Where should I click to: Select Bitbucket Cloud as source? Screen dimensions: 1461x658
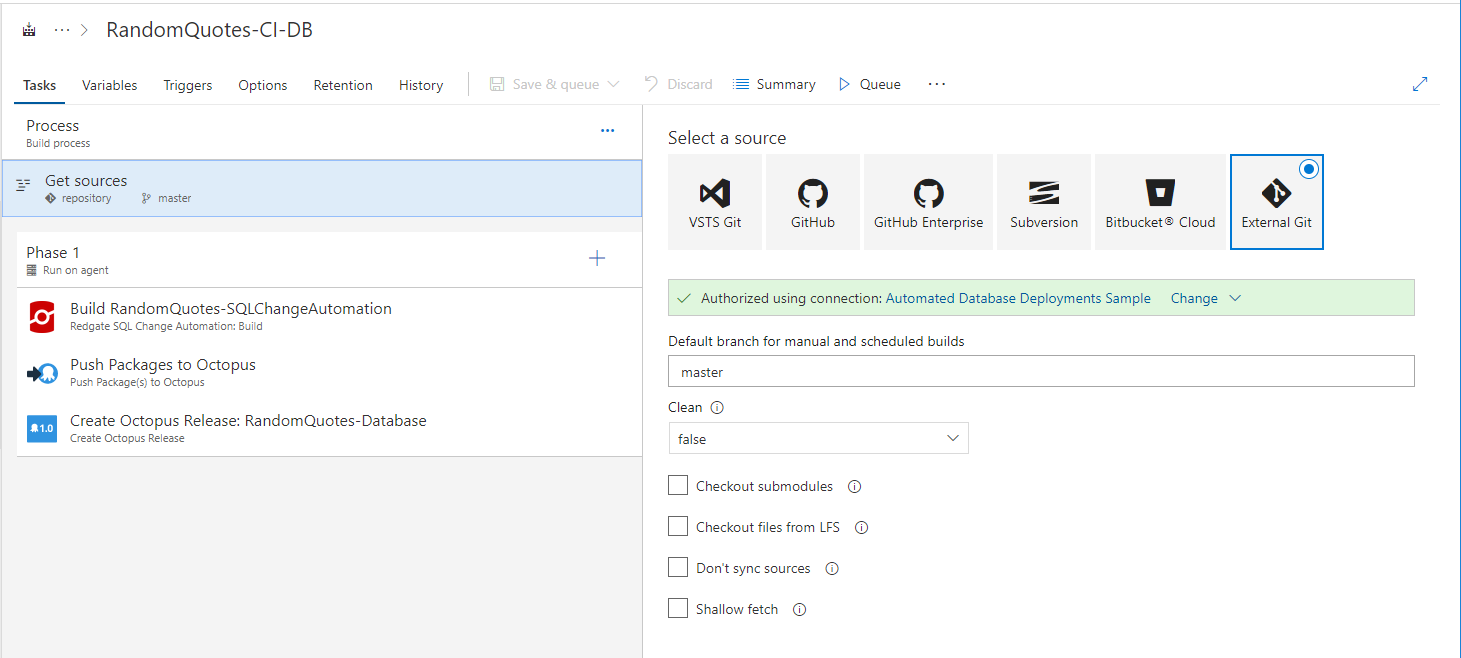tap(1160, 194)
